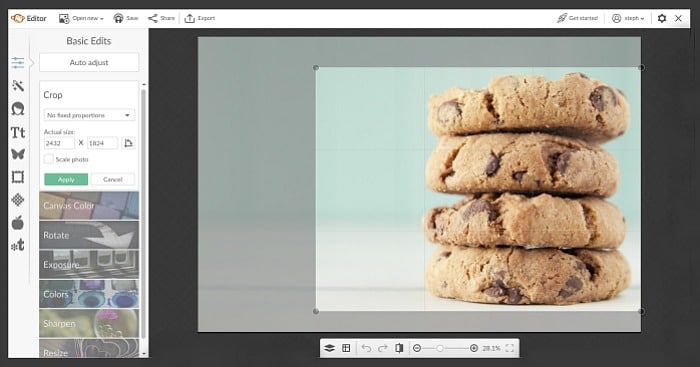Image resolution: width=700 pixels, height=367 pixels.
Task: Open the Textures diamond pattern tab
Action: [18, 200]
